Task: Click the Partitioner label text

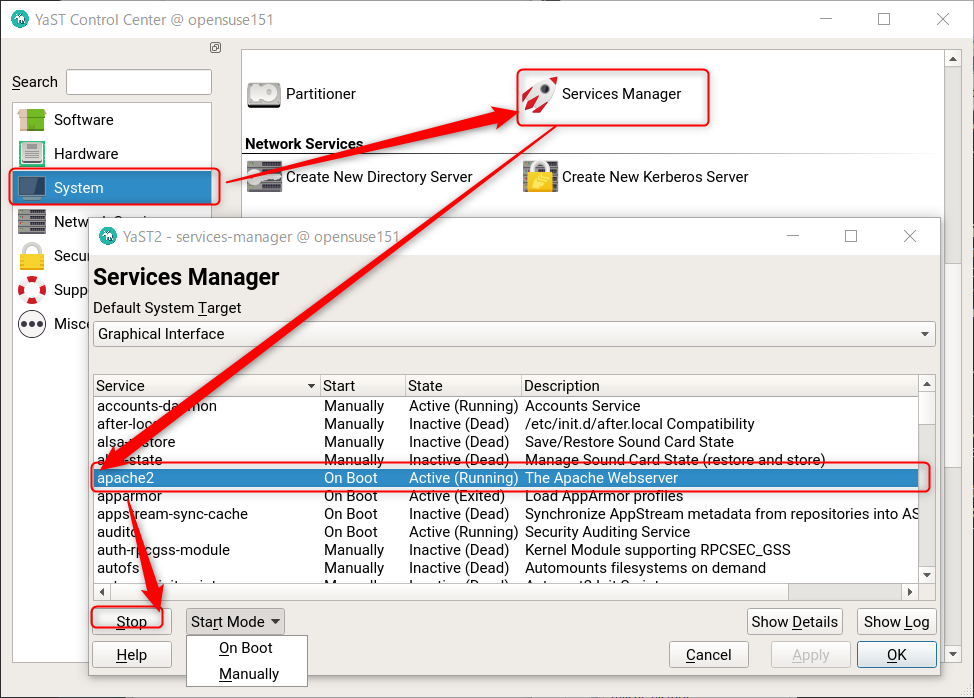Action: 321,94
